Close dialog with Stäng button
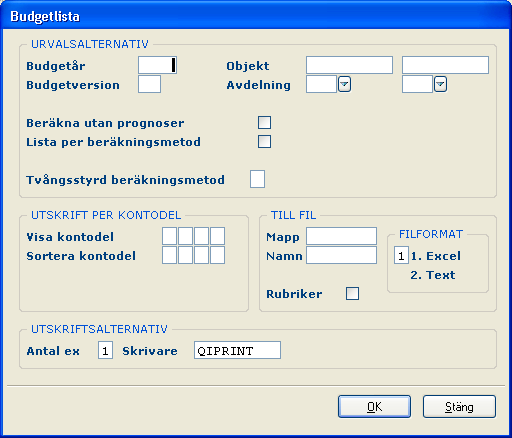The width and height of the screenshot is (512, 438). pyautogui.click(x=459, y=406)
